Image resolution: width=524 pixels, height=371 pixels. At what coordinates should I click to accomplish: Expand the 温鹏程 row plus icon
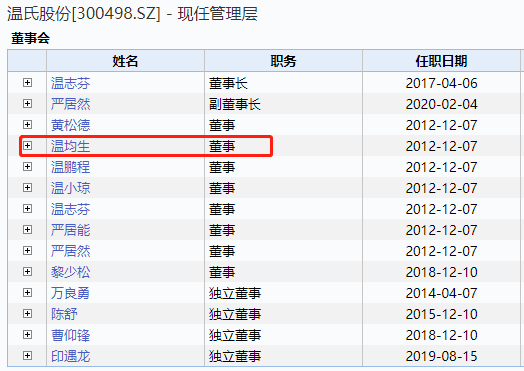[x=27, y=166]
